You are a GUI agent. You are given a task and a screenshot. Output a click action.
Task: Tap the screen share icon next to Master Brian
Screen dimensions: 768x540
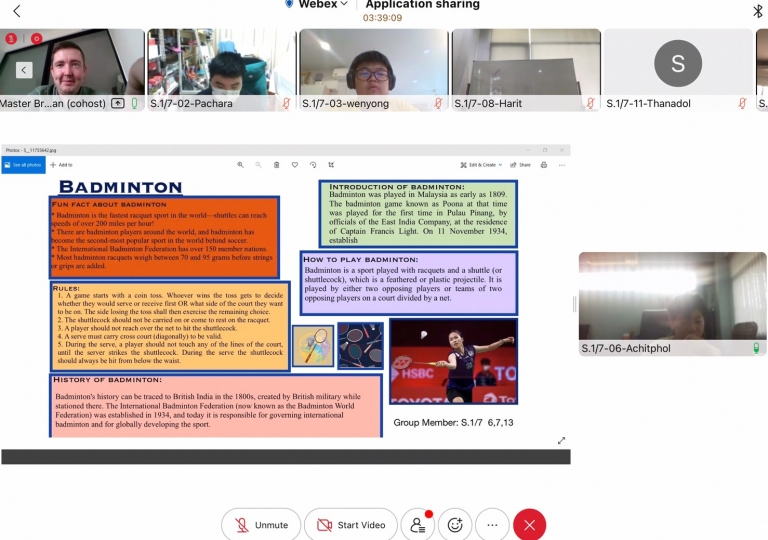pos(118,103)
